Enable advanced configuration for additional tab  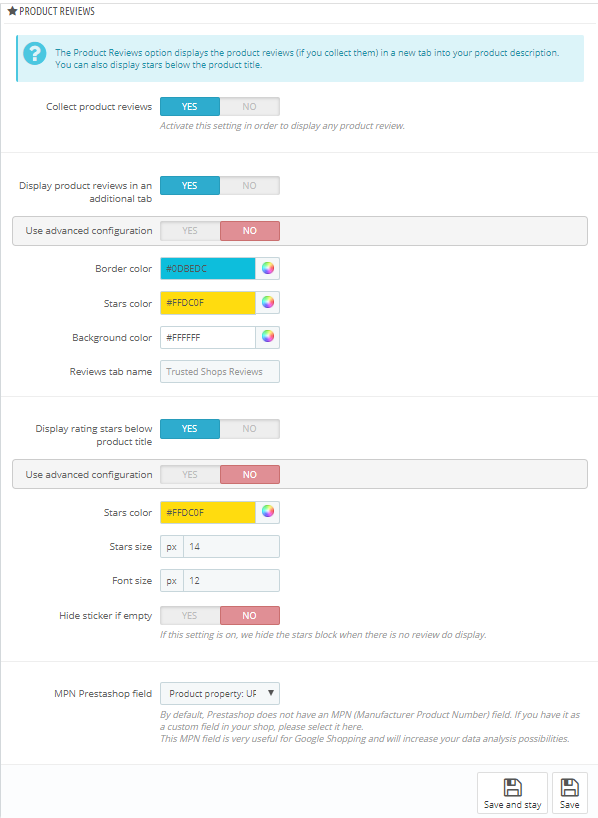pyautogui.click(x=190, y=231)
